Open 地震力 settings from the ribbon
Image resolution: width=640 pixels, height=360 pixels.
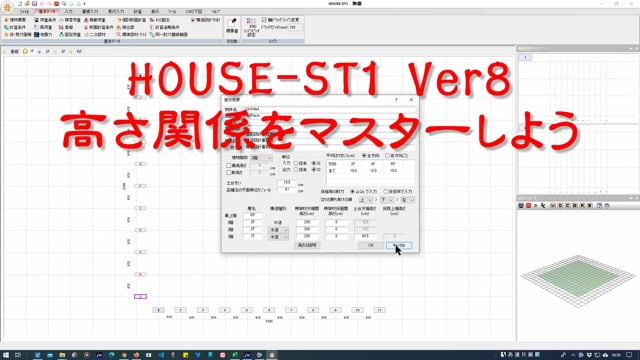(x=43, y=35)
